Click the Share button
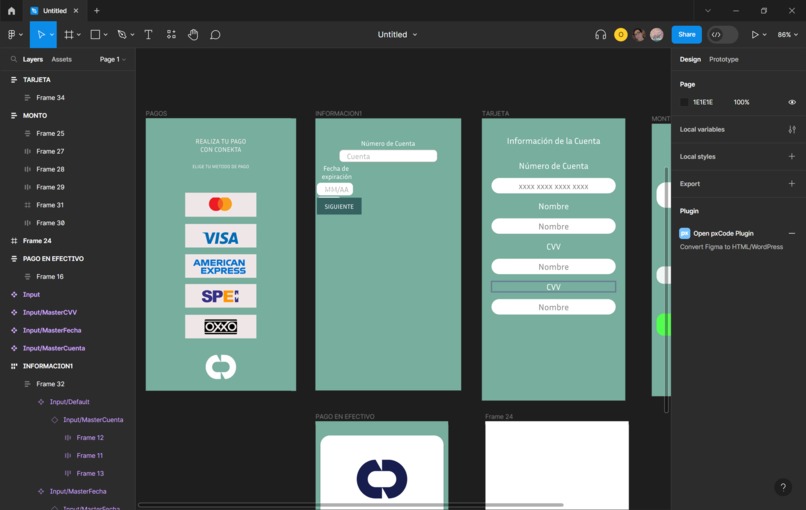806x510 pixels. 686,34
